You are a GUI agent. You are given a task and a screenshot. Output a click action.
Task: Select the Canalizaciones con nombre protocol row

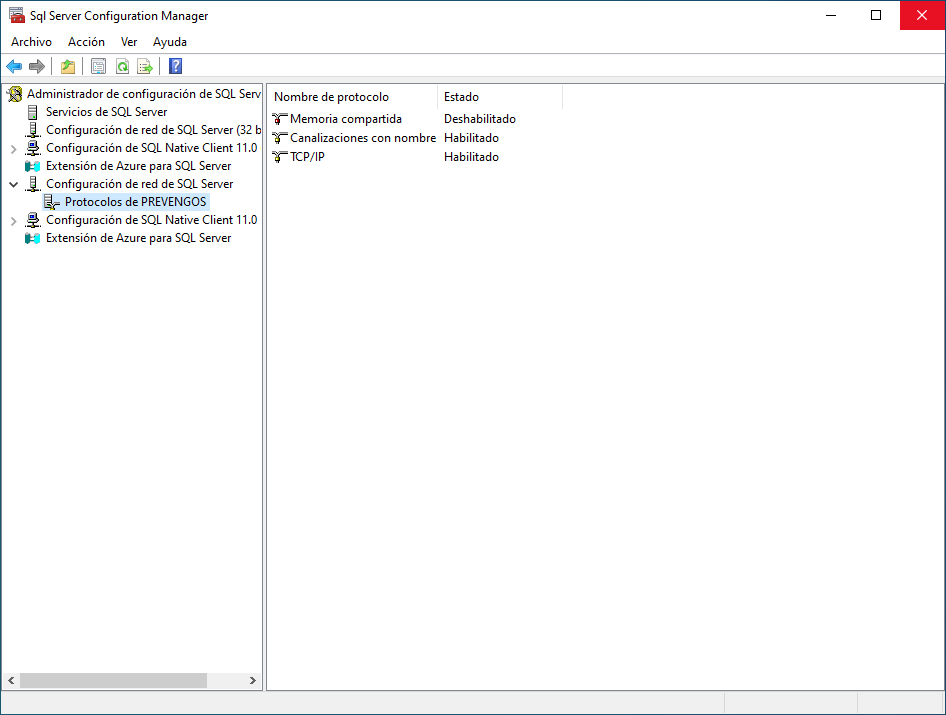point(362,138)
